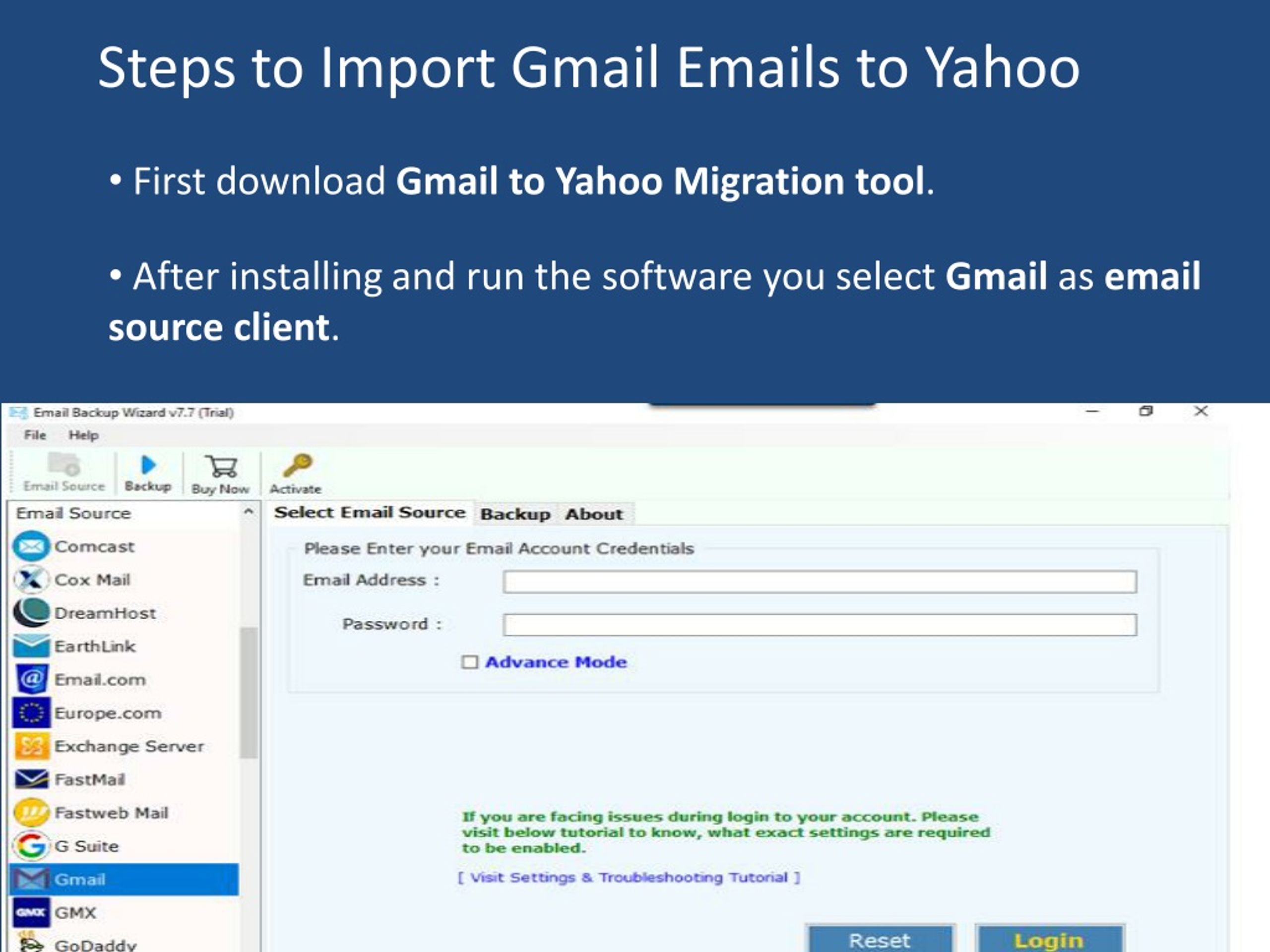Select Cox Mail text entry
Viewport: 1270px width, 952px height.
(92, 580)
